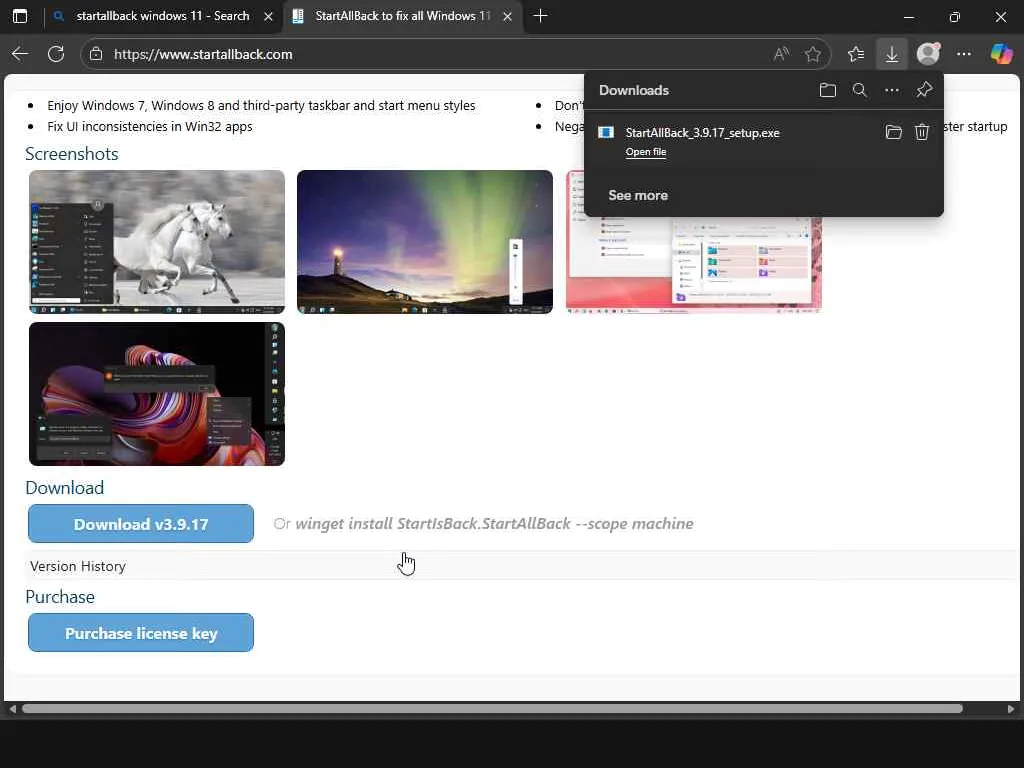Search downloads using magnifier icon
The height and width of the screenshot is (768, 1024).
(860, 90)
